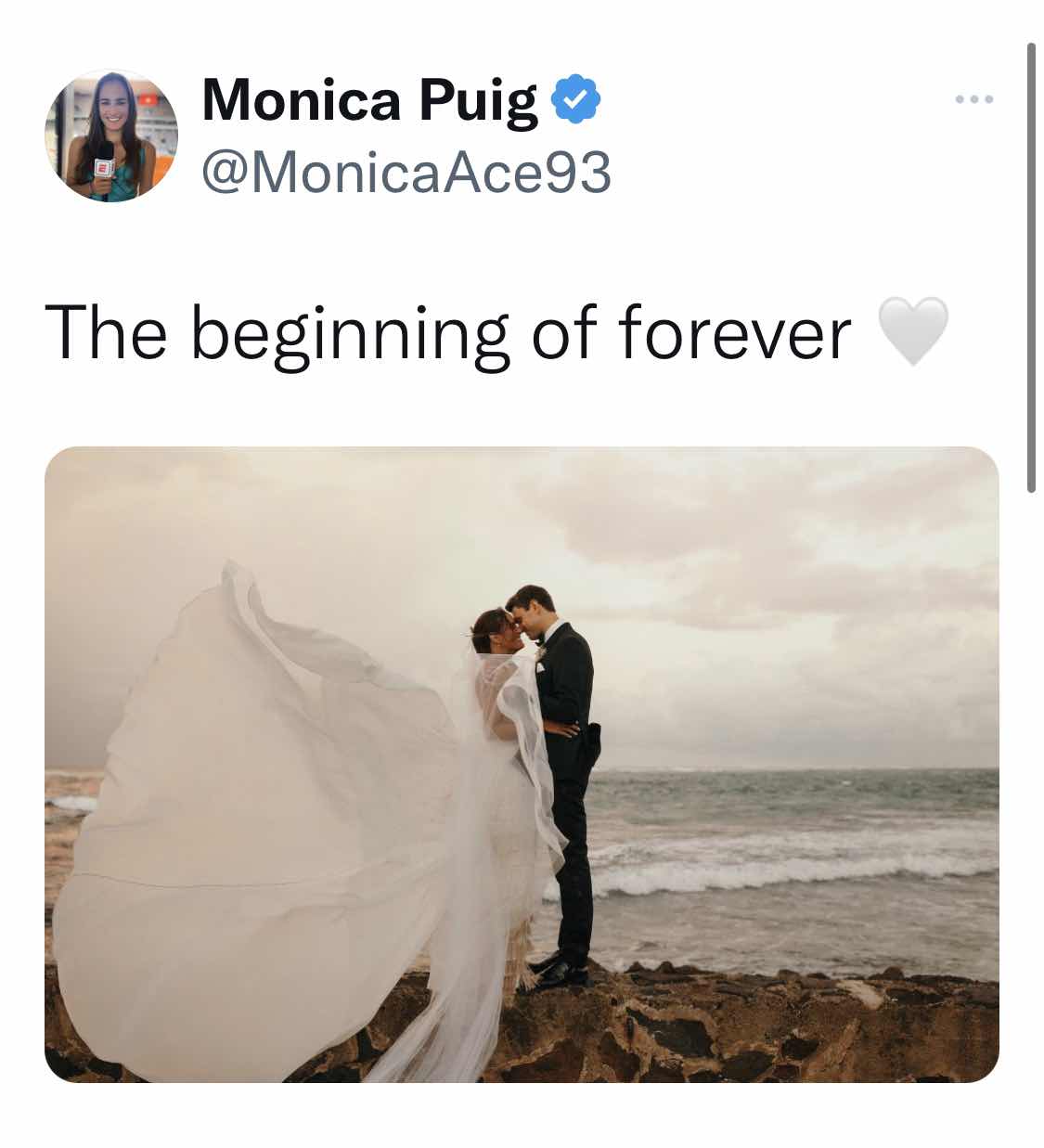Visit the @MonicaAce93 handle
This screenshot has width=1044, height=1148.
pos(406,173)
